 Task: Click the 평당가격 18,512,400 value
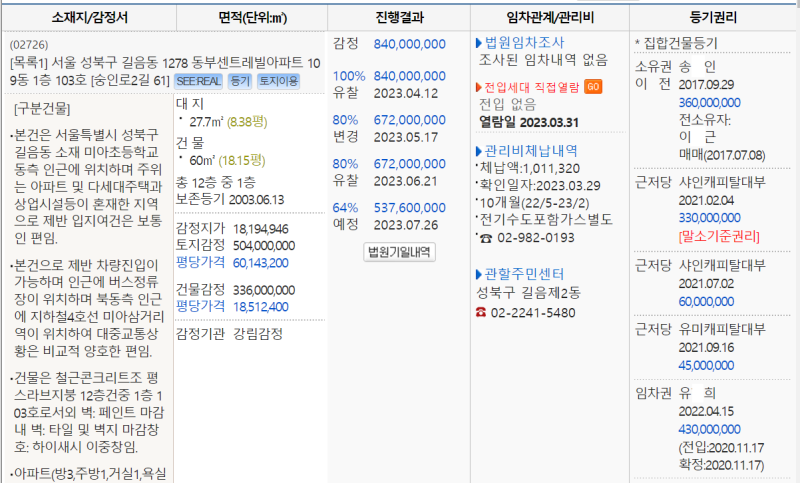point(261,307)
